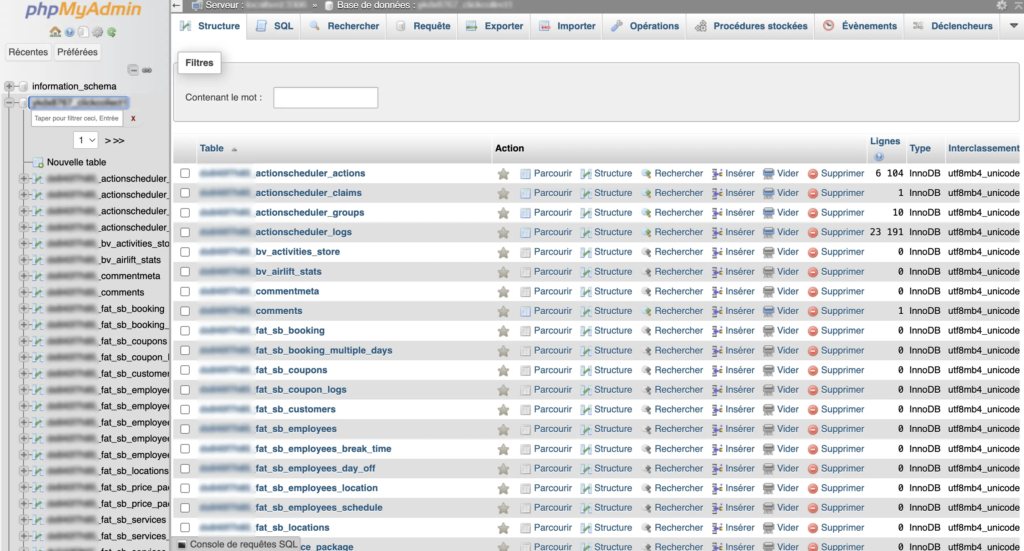This screenshot has width=1024, height=551.
Task: Check the fat_sb_employees_day_off checkbox
Action: (x=185, y=469)
